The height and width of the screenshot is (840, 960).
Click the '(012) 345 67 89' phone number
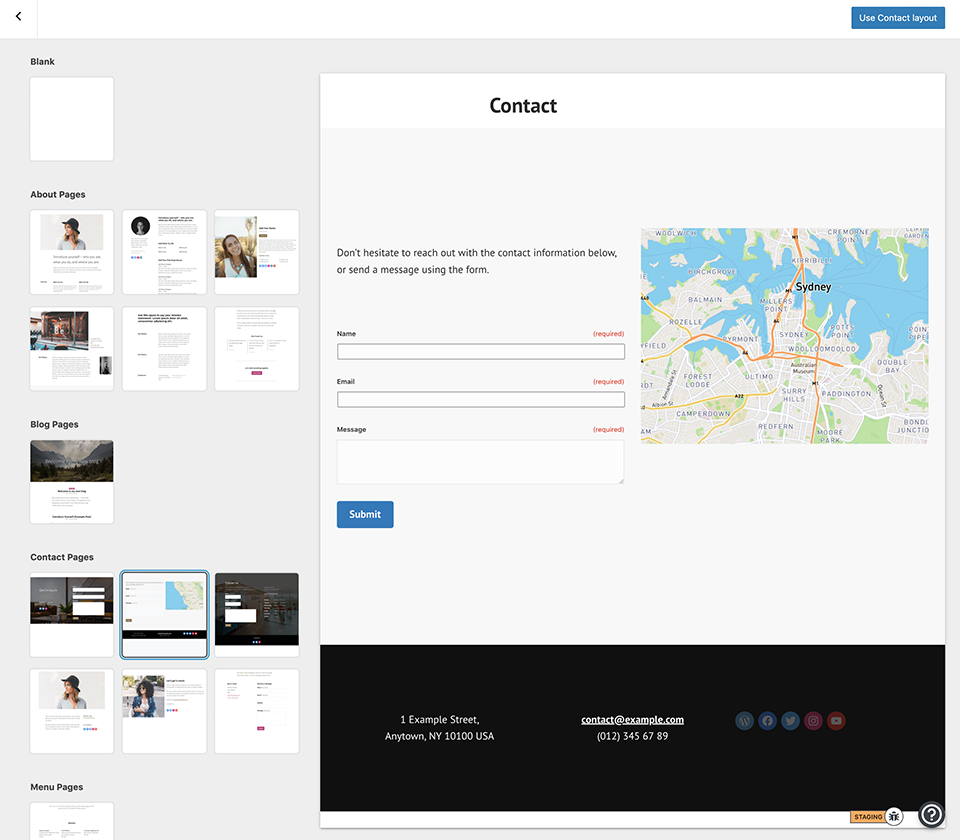pyautogui.click(x=632, y=736)
